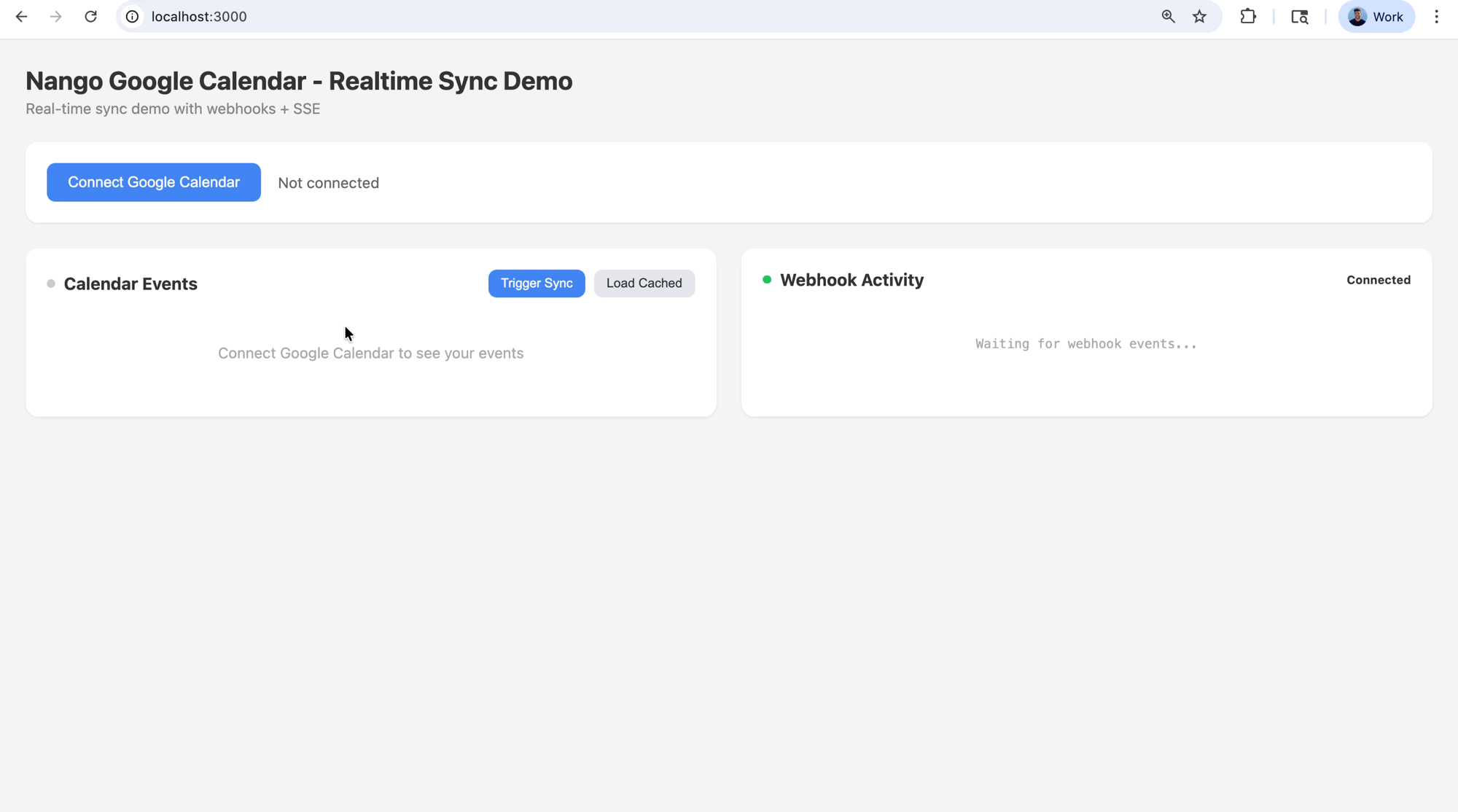
Task: Click the tab search icon
Action: 1299,17
